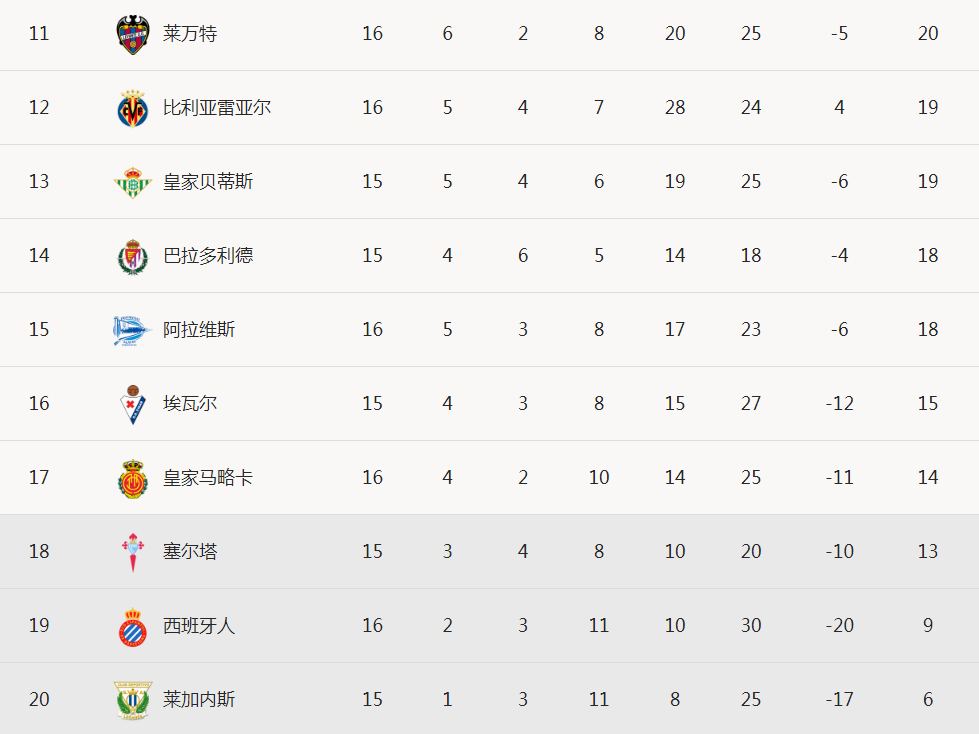Open the 塞尔塔 team link

click(x=190, y=552)
